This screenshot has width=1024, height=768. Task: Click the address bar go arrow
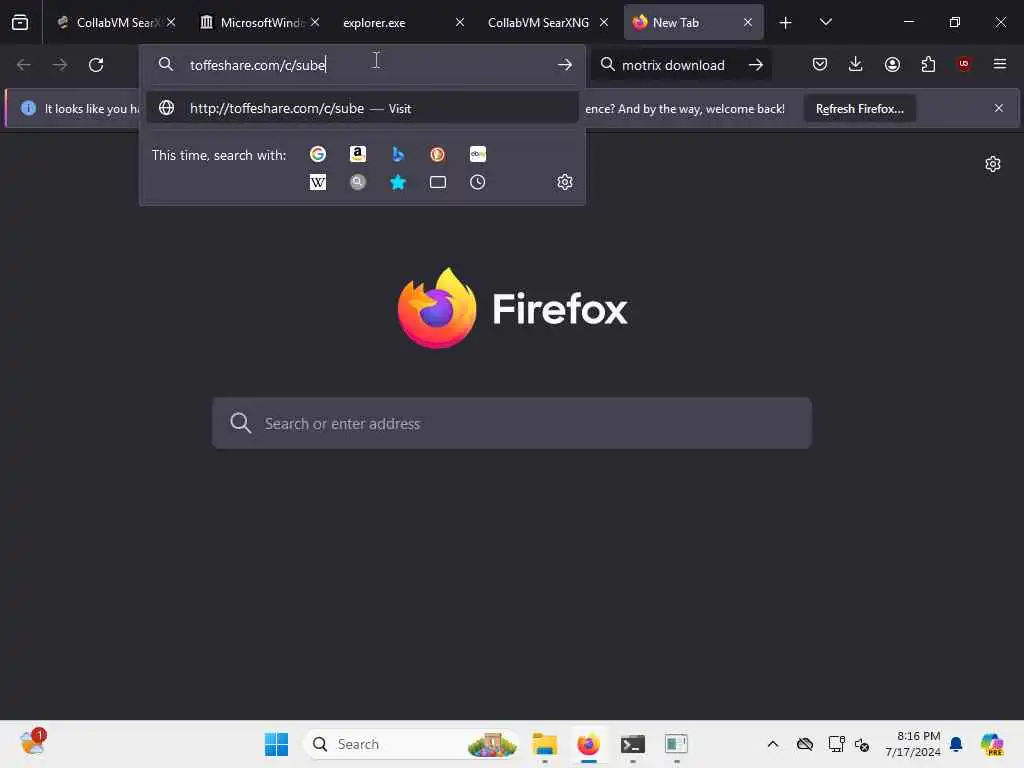click(x=565, y=65)
